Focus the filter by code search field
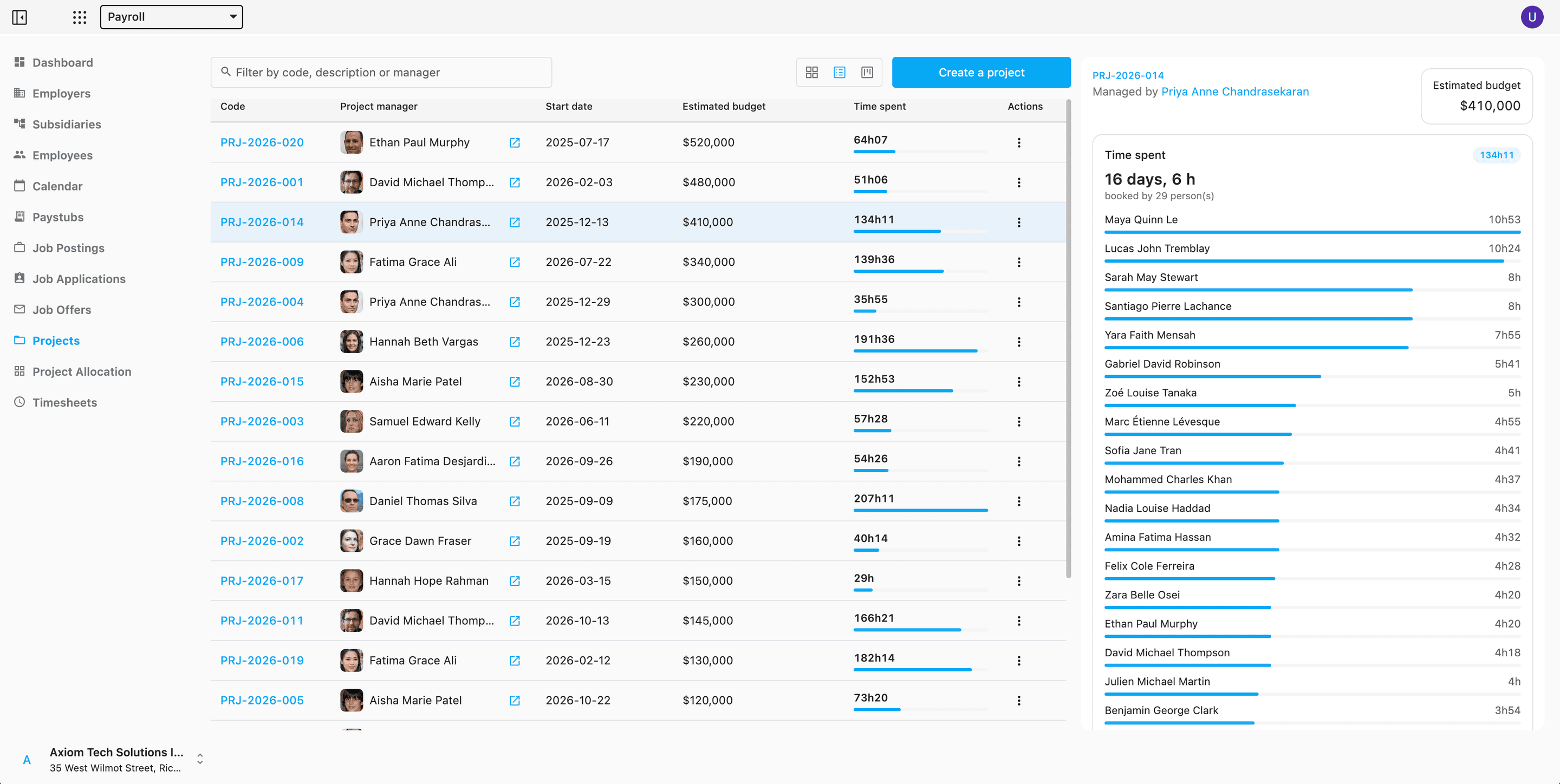 click(381, 73)
